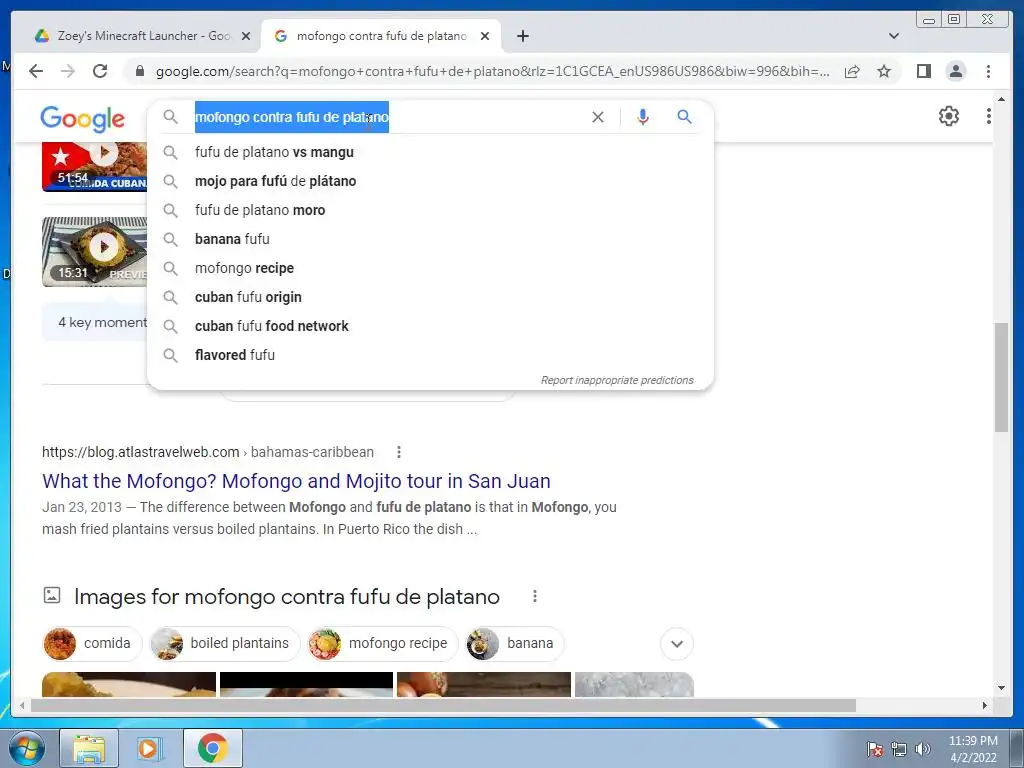Choose suggestion cuban fufu origin
The height and width of the screenshot is (768, 1024).
point(430,297)
